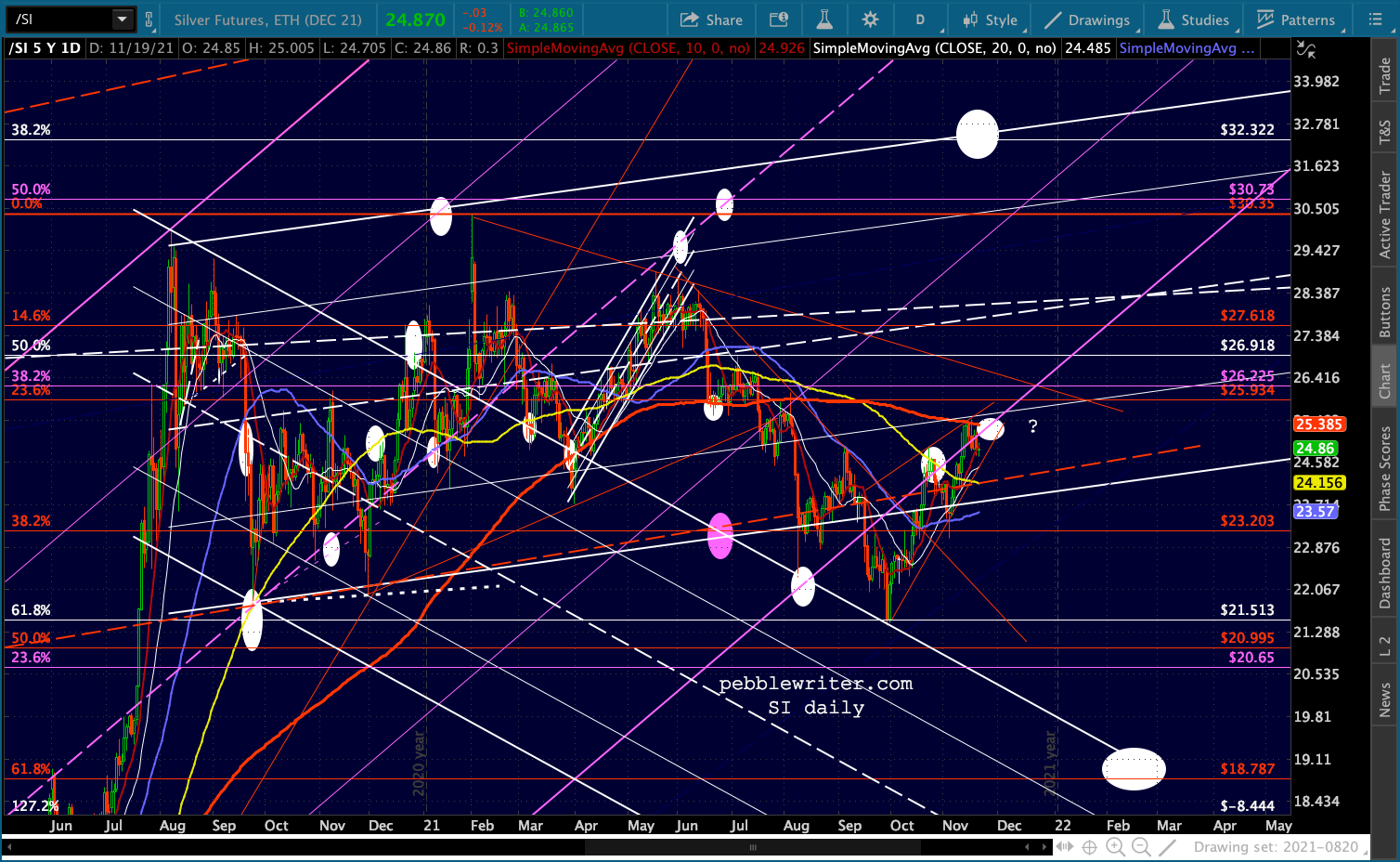
Task: Click the scroll left arrow on time scrollbar
Action: pyautogui.click(x=1027, y=847)
